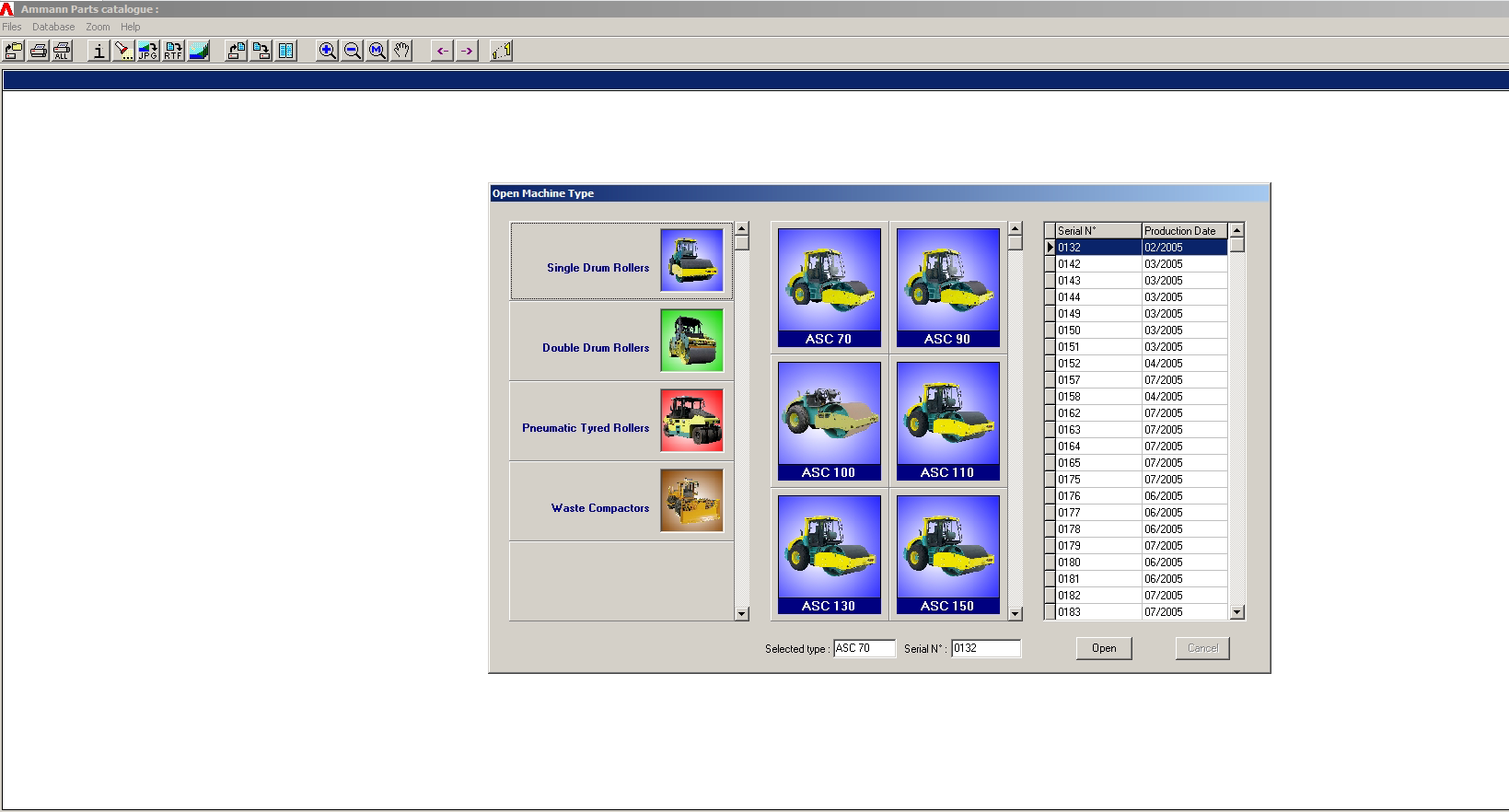Viewport: 1509px width, 812px height.
Task: Open the information (i) toolbar icon
Action: (99, 51)
